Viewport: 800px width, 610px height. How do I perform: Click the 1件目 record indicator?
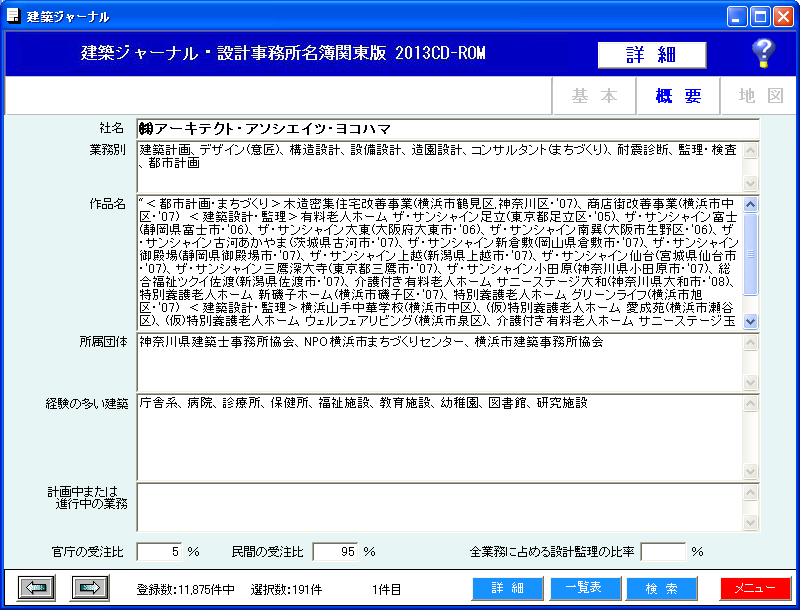(x=386, y=590)
